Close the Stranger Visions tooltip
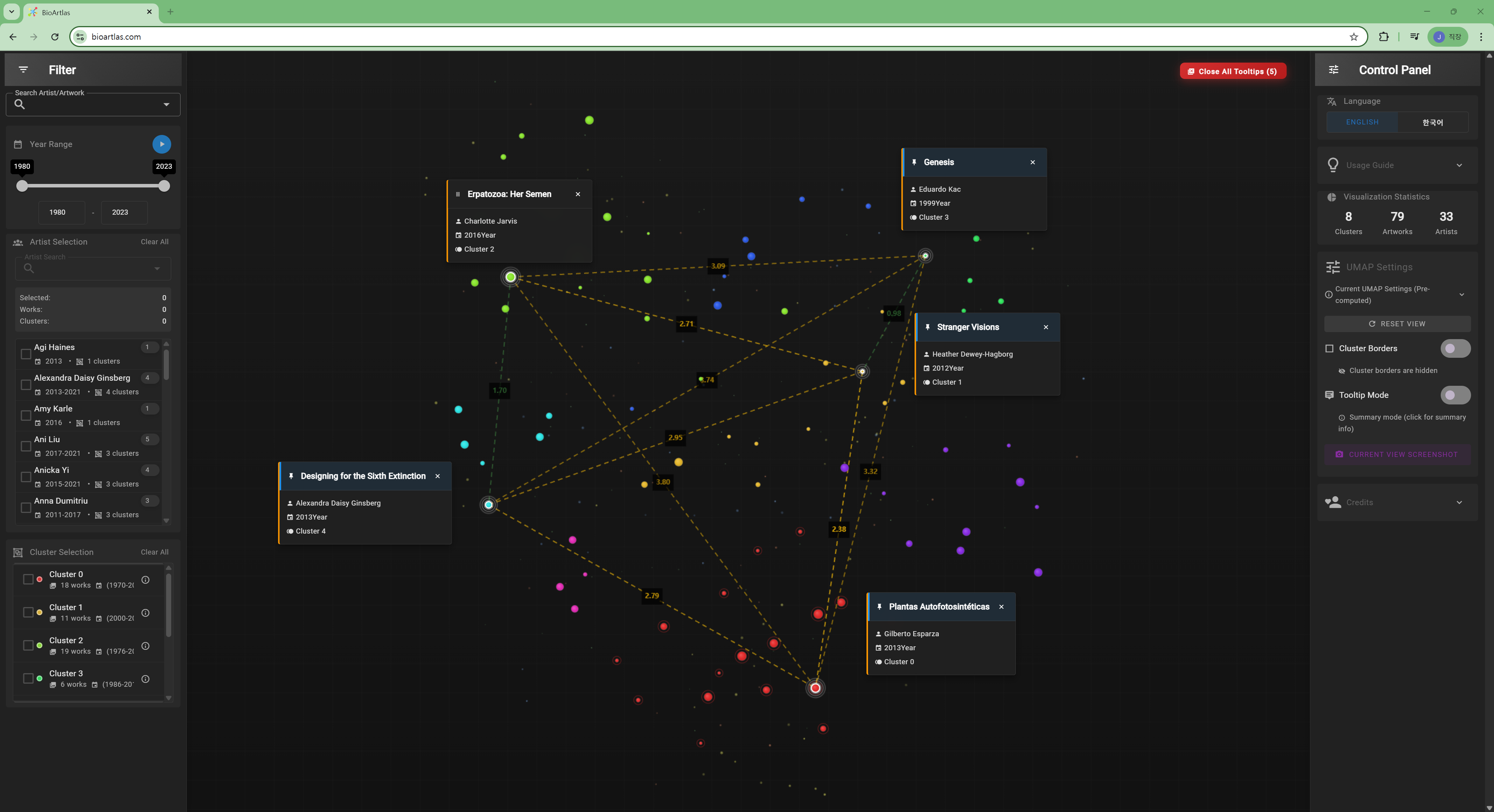The height and width of the screenshot is (812, 1494). 1046,327
